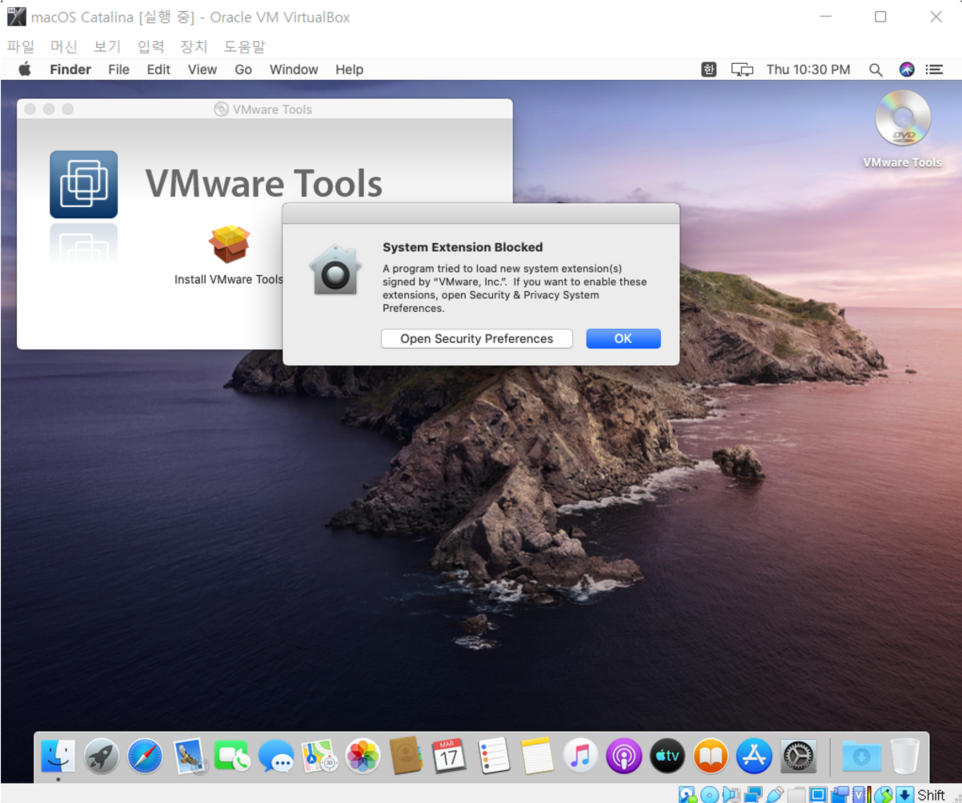
Task: Click the Siri icon in menu bar
Action: click(x=907, y=69)
